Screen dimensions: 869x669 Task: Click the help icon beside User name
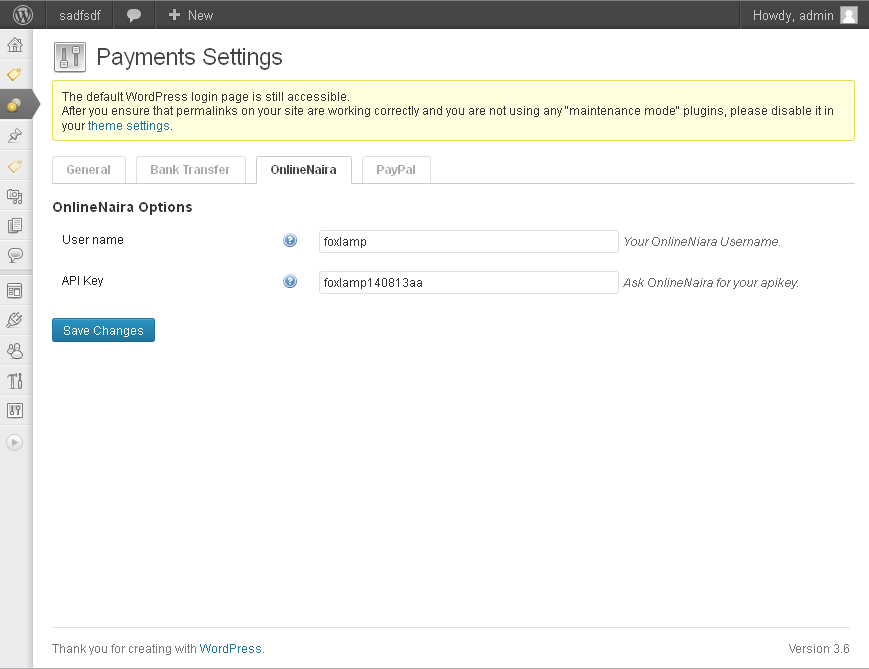(x=290, y=240)
